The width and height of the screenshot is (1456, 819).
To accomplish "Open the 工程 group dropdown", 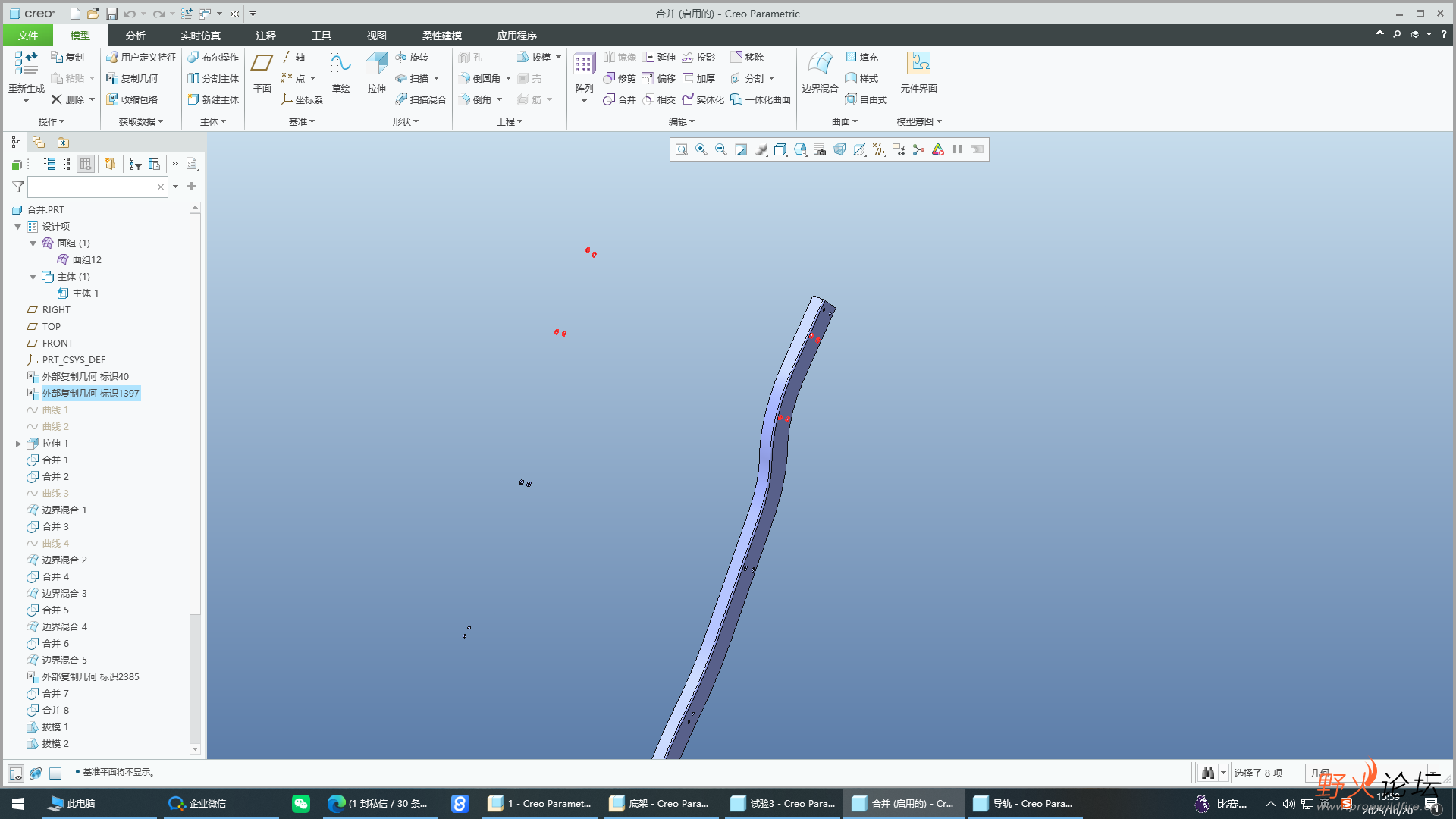I will pyautogui.click(x=510, y=121).
